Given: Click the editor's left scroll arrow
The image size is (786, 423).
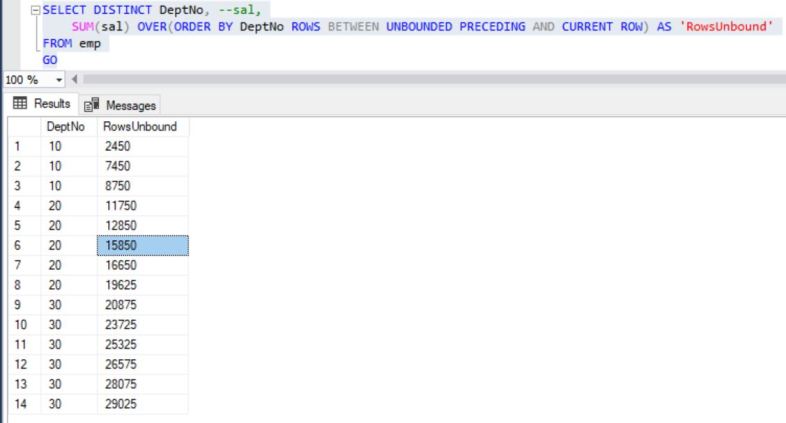Looking at the screenshot, I should pyautogui.click(x=77, y=79).
